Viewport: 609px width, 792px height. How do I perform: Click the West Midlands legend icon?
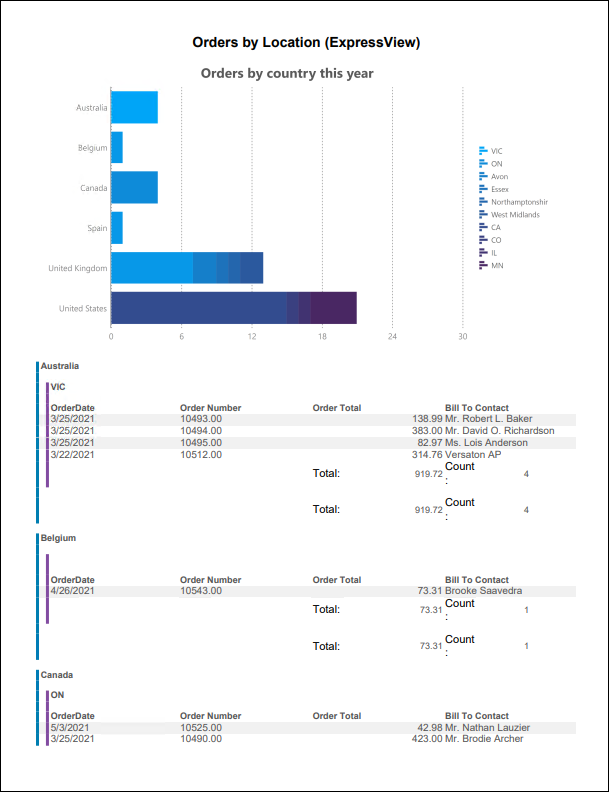click(483, 215)
